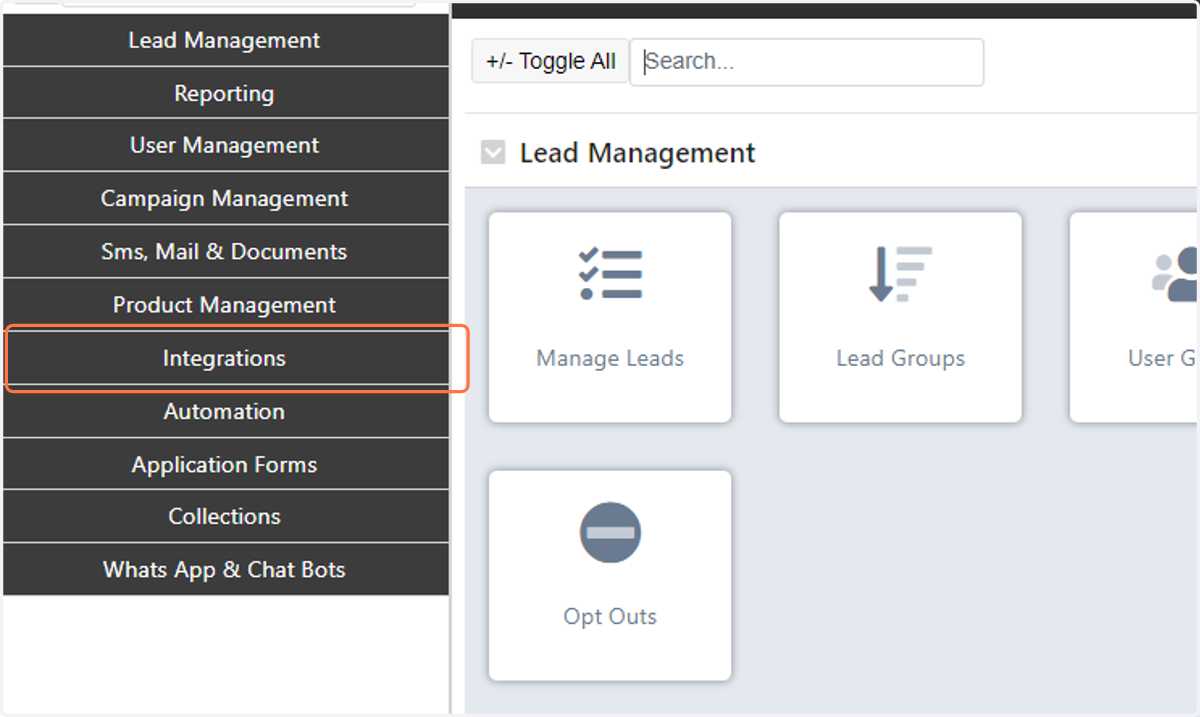This screenshot has height=717, width=1200.
Task: Click the +/- Toggle All button
Action: pyautogui.click(x=550, y=61)
